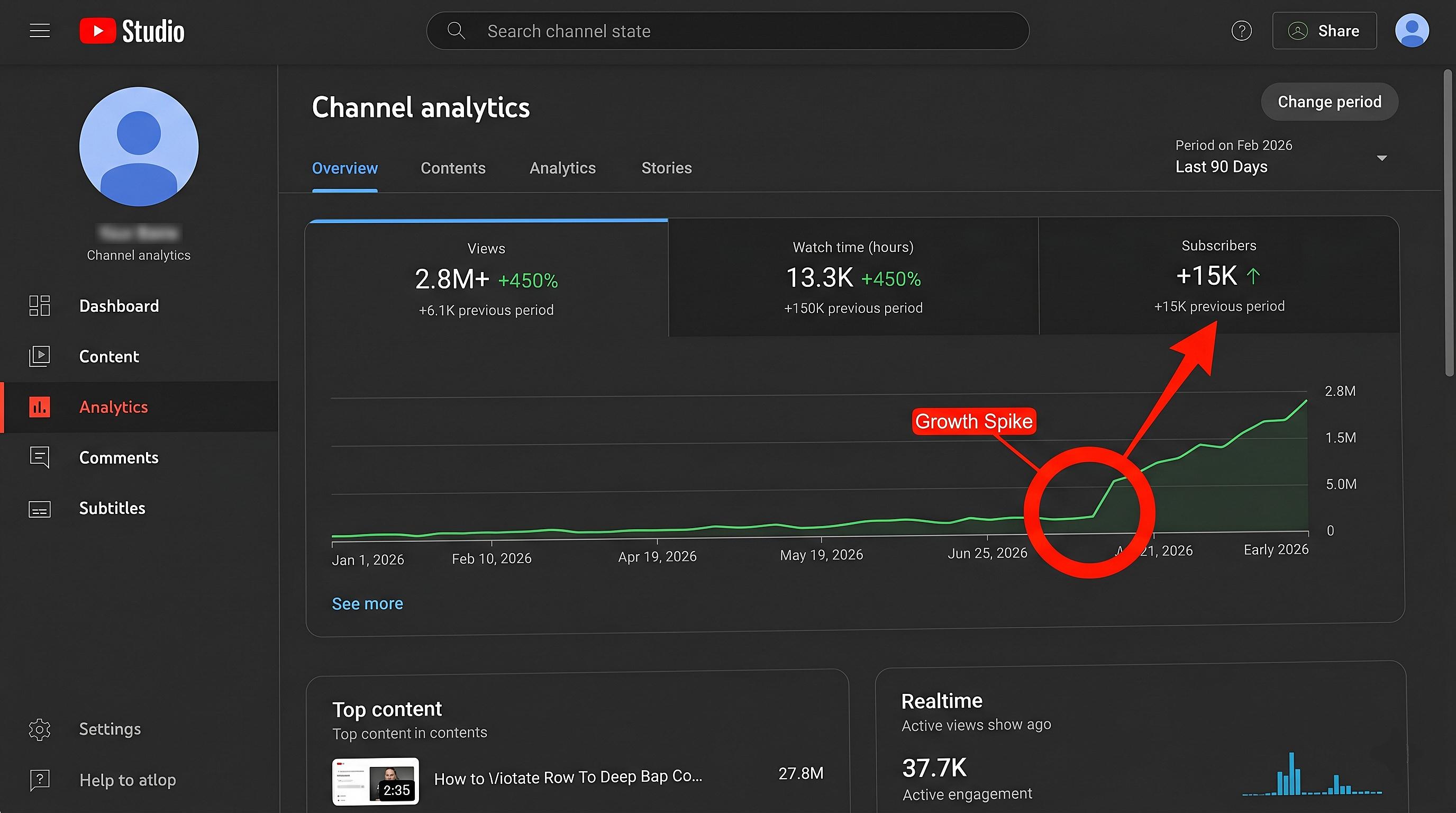Click the subscribers green up arrow

click(x=1253, y=276)
